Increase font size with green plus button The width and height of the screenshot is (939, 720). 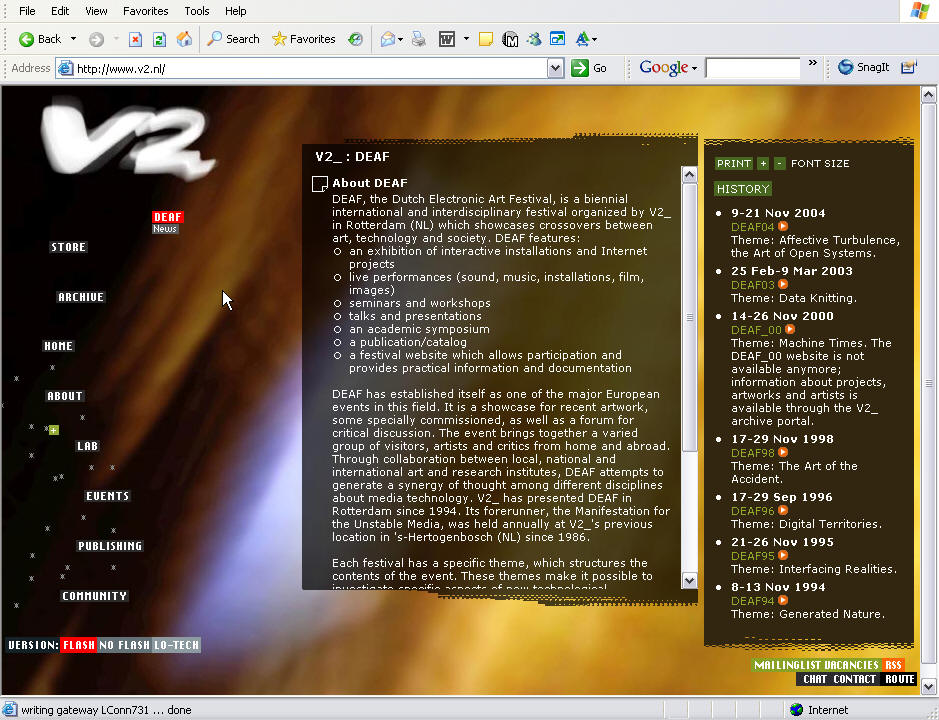[763, 164]
